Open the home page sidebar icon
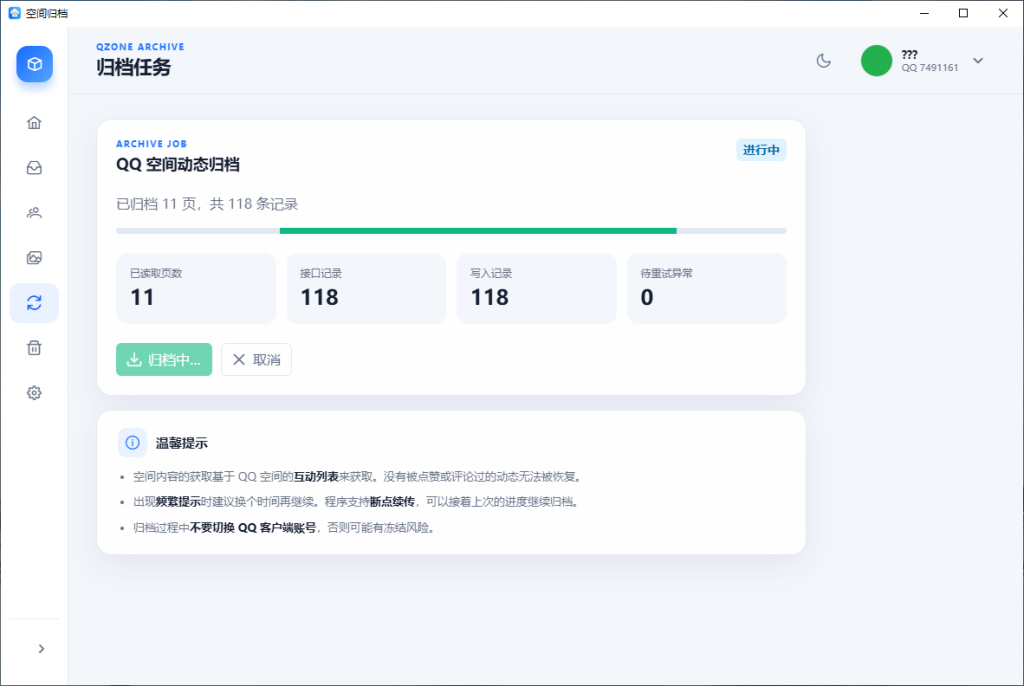This screenshot has height=686, width=1024. tap(34, 123)
